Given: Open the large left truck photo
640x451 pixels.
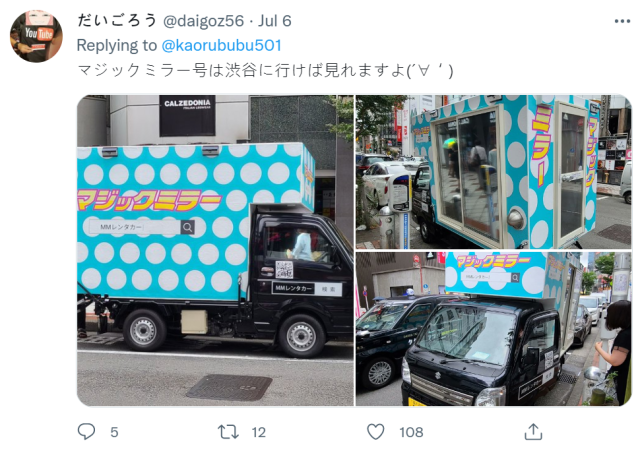Looking at the screenshot, I should [x=215, y=251].
